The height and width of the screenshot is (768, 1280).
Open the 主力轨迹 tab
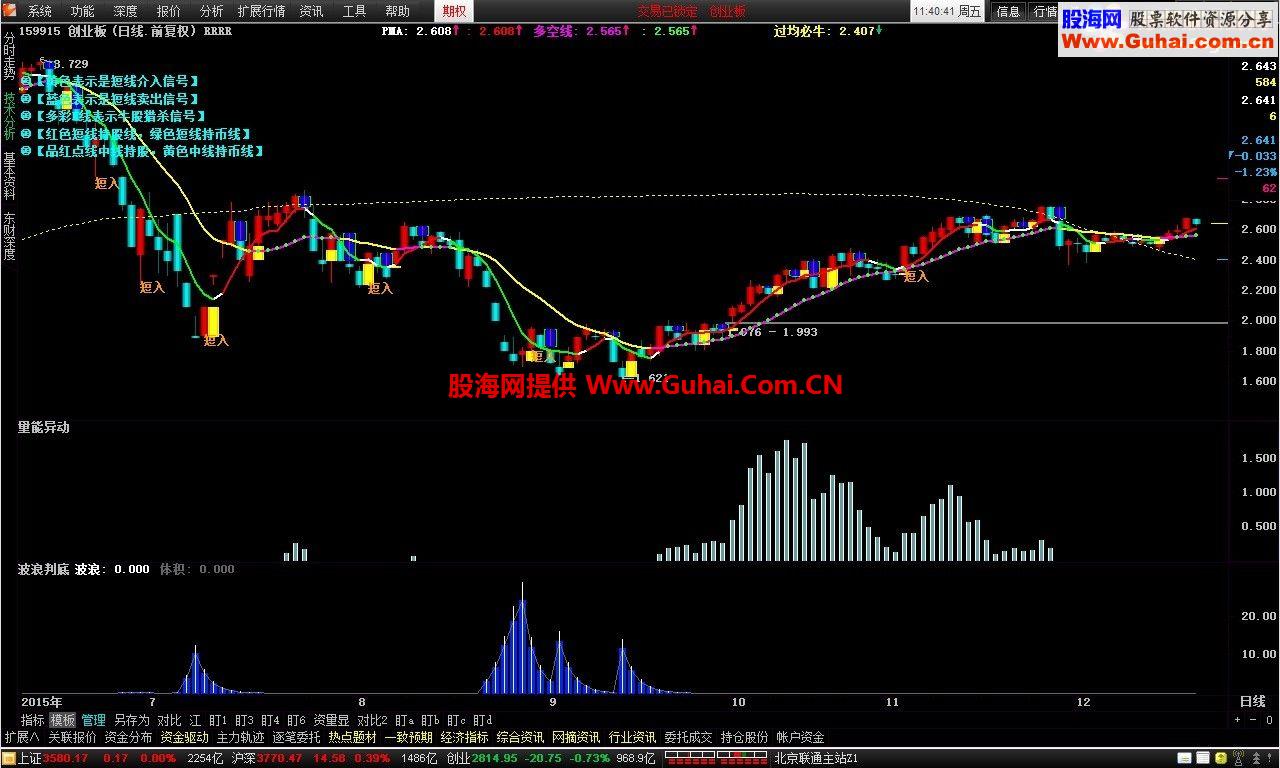(x=240, y=738)
